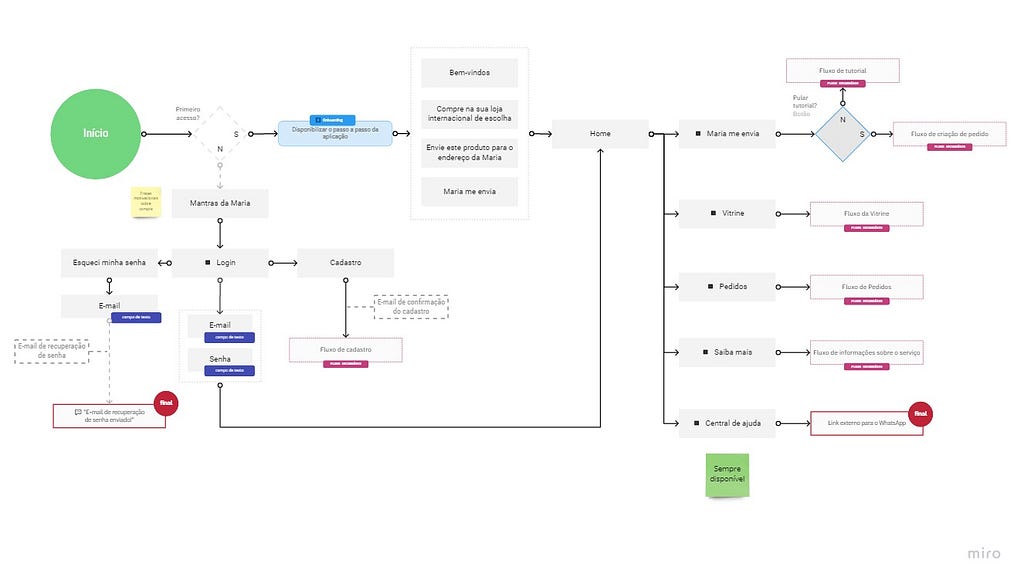Click the Pular tutorial decision diamond
1024x582 pixels.
pos(842,135)
